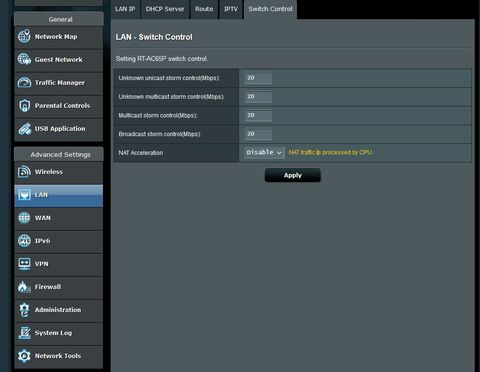Go to Wireless settings label
The image size is (480, 372).
coord(49,172)
